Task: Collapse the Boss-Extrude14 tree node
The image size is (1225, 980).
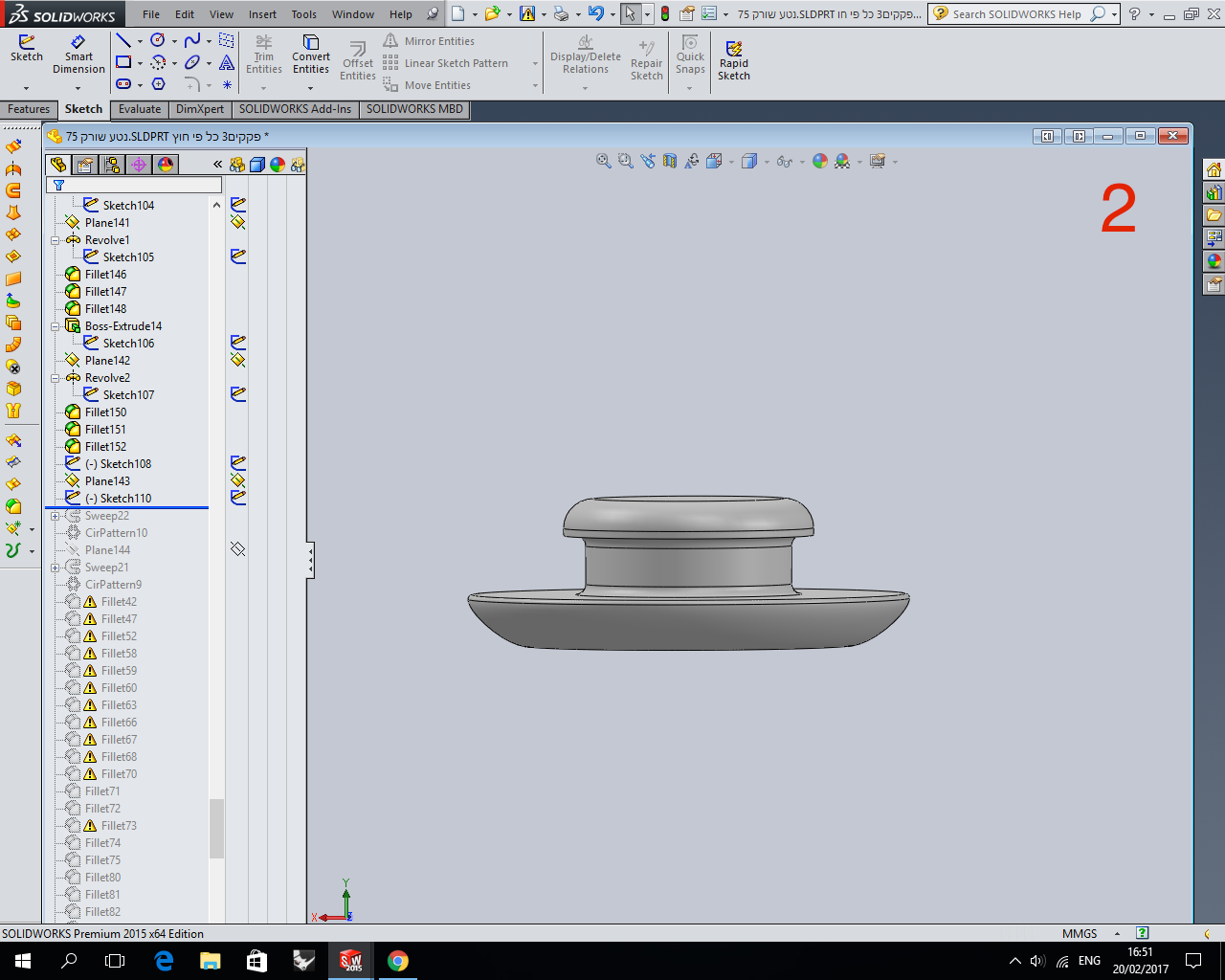Action: coord(56,326)
